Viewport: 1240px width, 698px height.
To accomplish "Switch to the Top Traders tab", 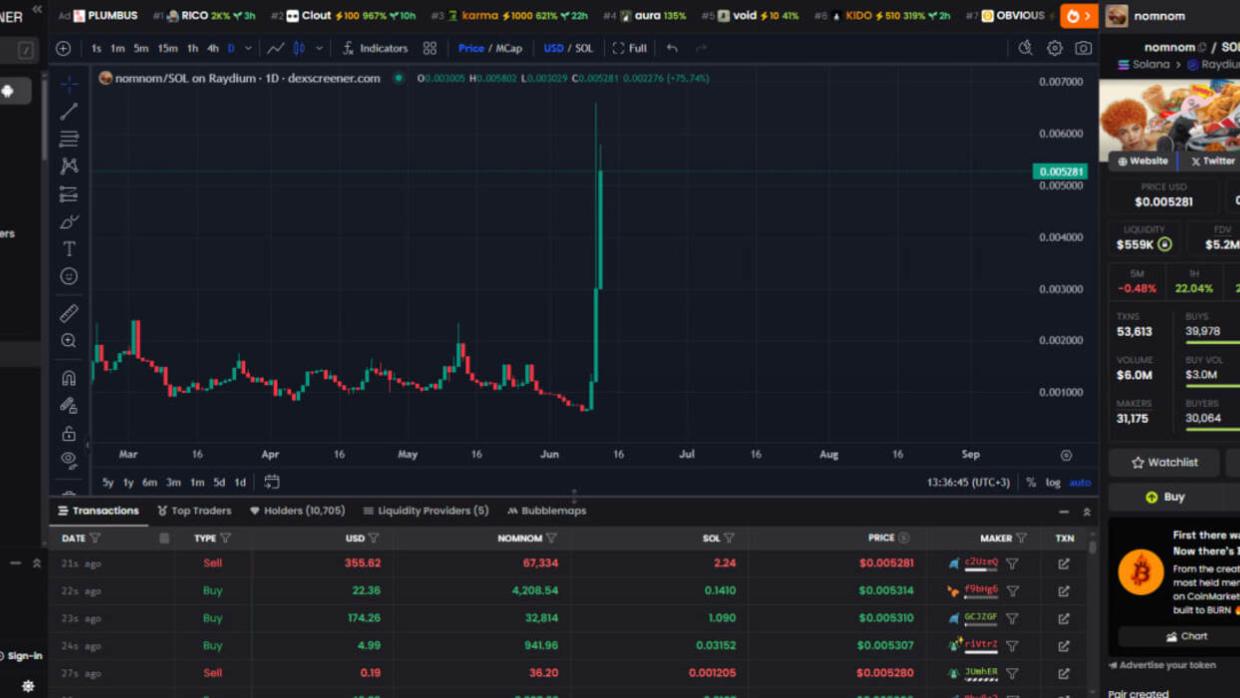I will 194,511.
